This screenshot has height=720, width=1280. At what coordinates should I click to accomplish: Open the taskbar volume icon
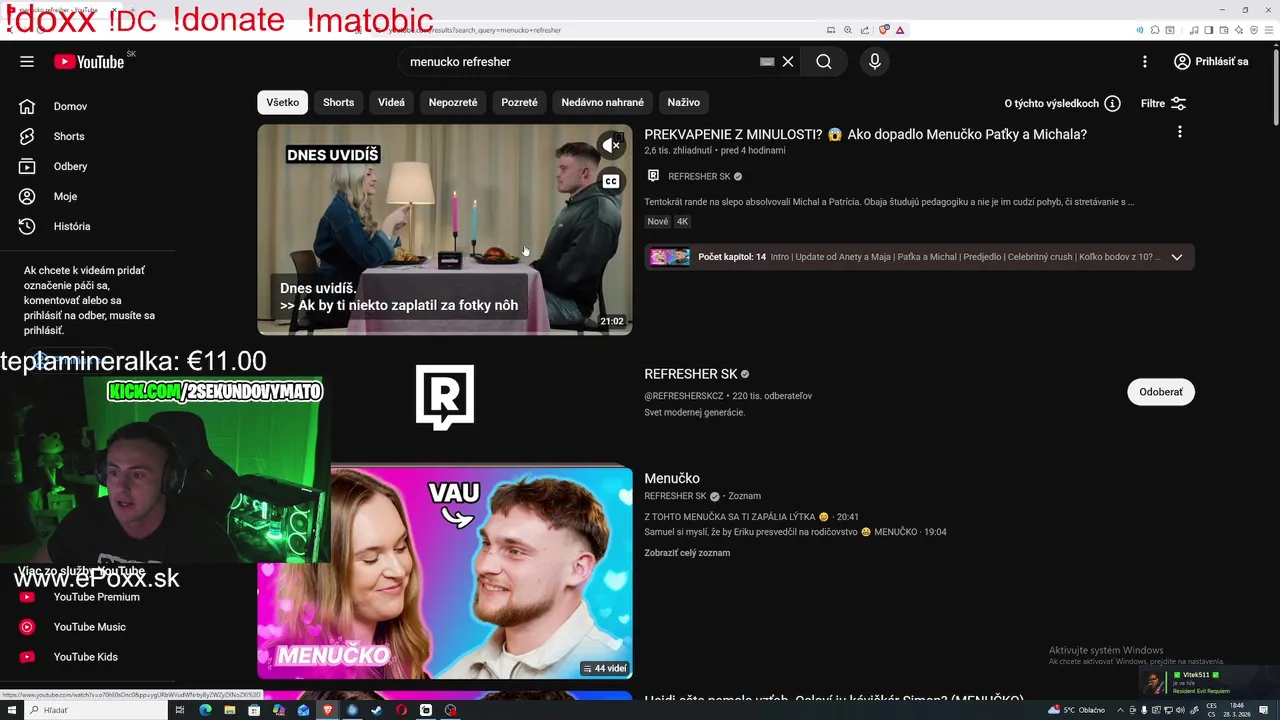point(1179,710)
